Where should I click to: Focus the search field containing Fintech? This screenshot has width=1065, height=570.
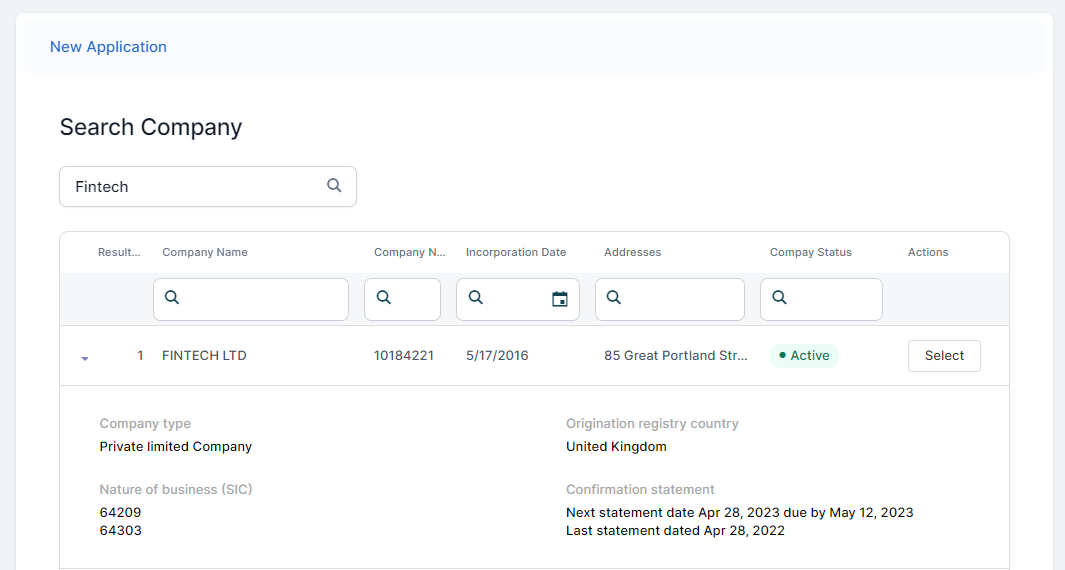pyautogui.click(x=195, y=187)
